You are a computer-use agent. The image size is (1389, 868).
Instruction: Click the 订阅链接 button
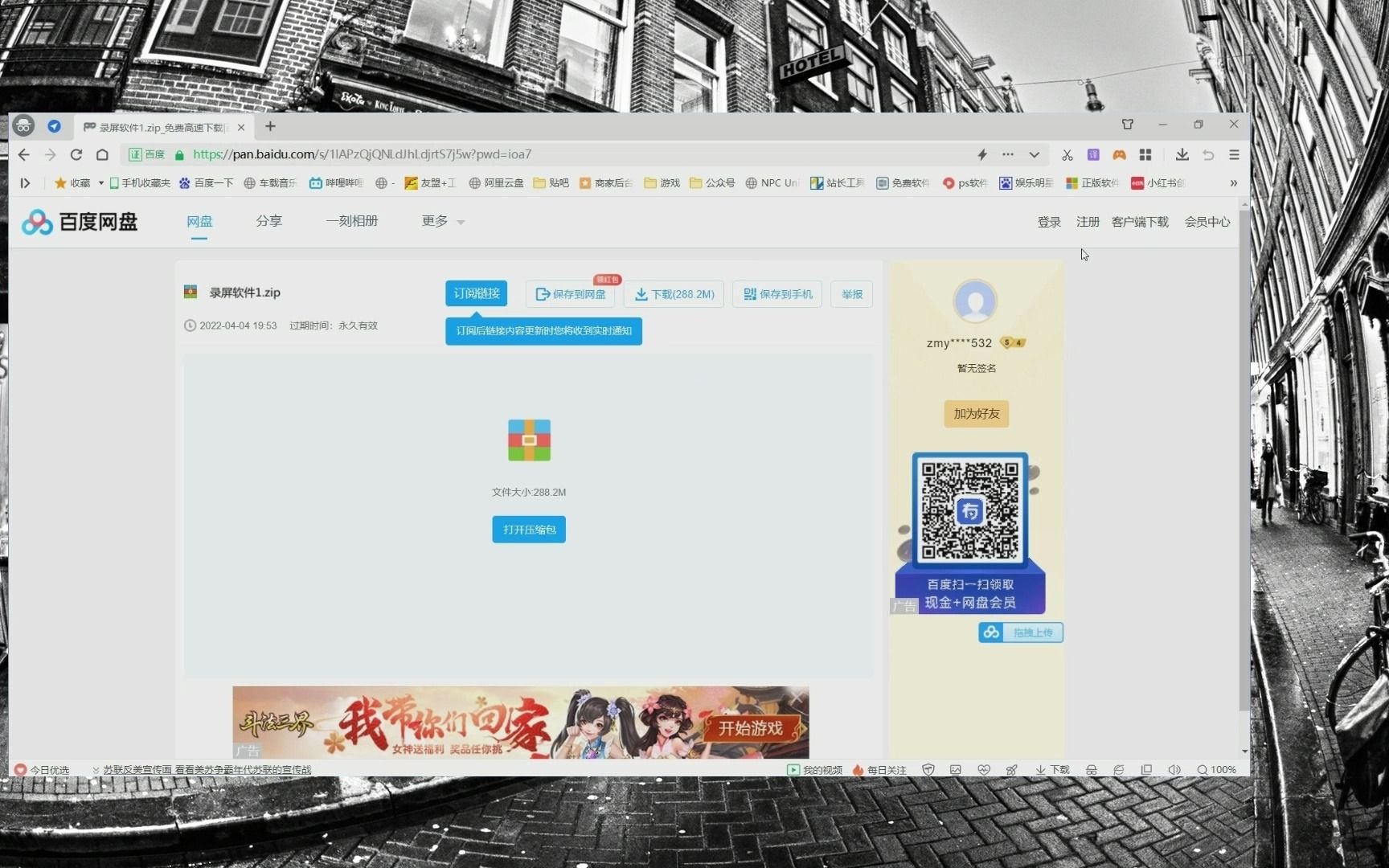477,293
